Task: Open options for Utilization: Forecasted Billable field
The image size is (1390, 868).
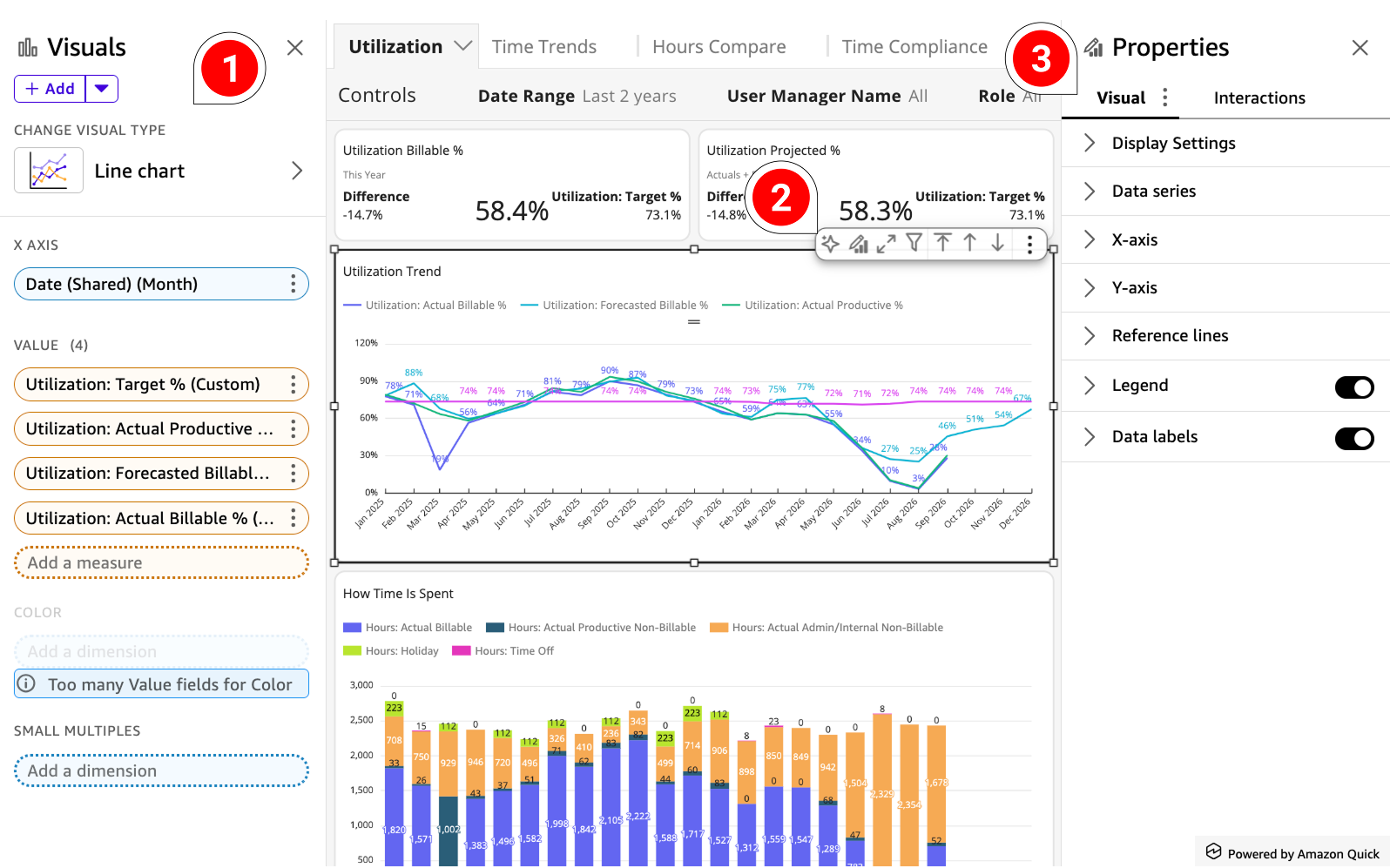Action: tap(294, 473)
